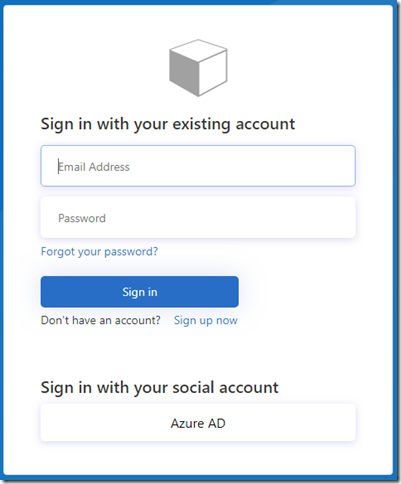The image size is (401, 484).
Task: Sign in using the Azure AD social provider
Action: pyautogui.click(x=198, y=423)
